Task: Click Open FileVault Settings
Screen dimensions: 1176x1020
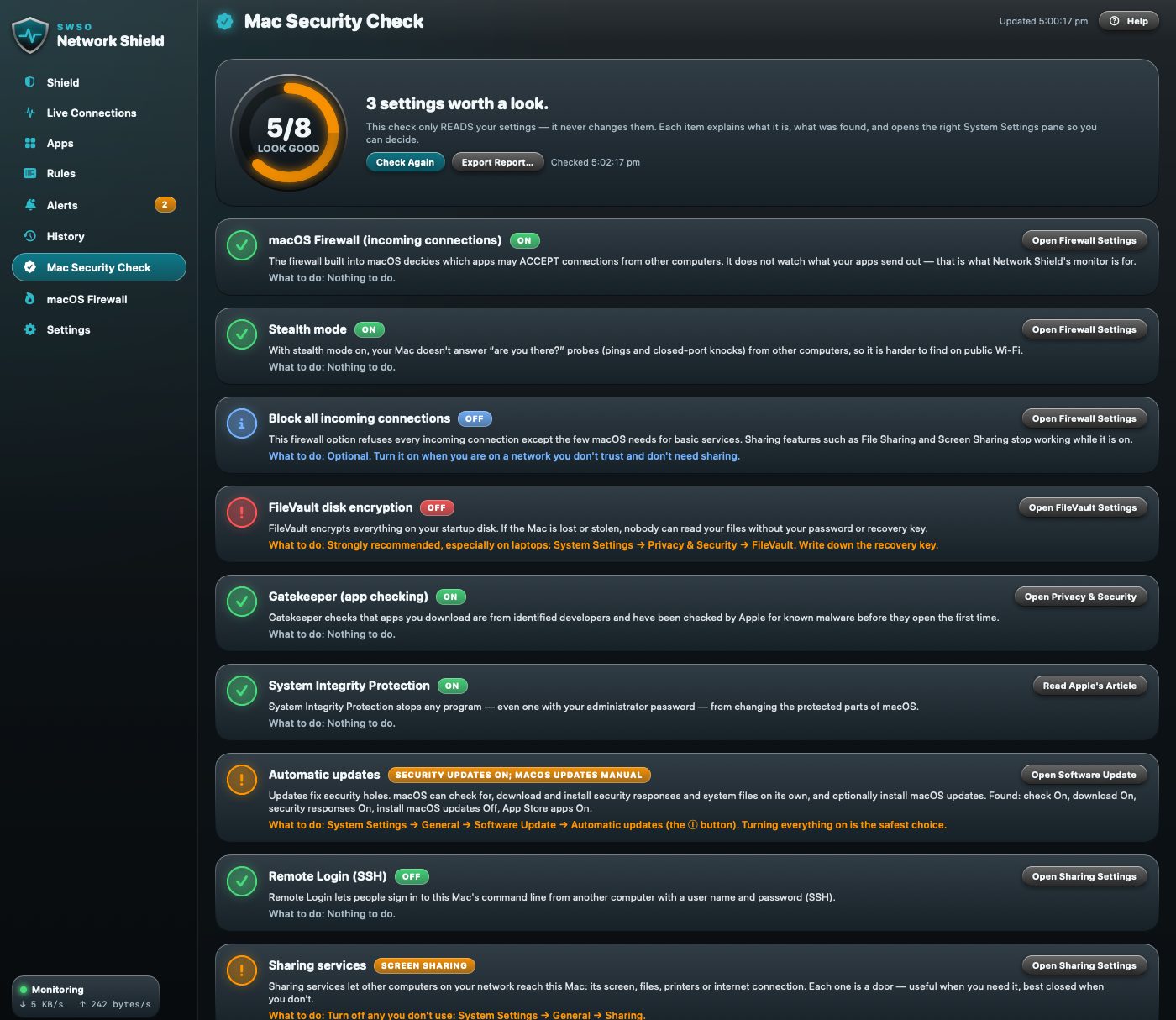Action: coord(1082,507)
